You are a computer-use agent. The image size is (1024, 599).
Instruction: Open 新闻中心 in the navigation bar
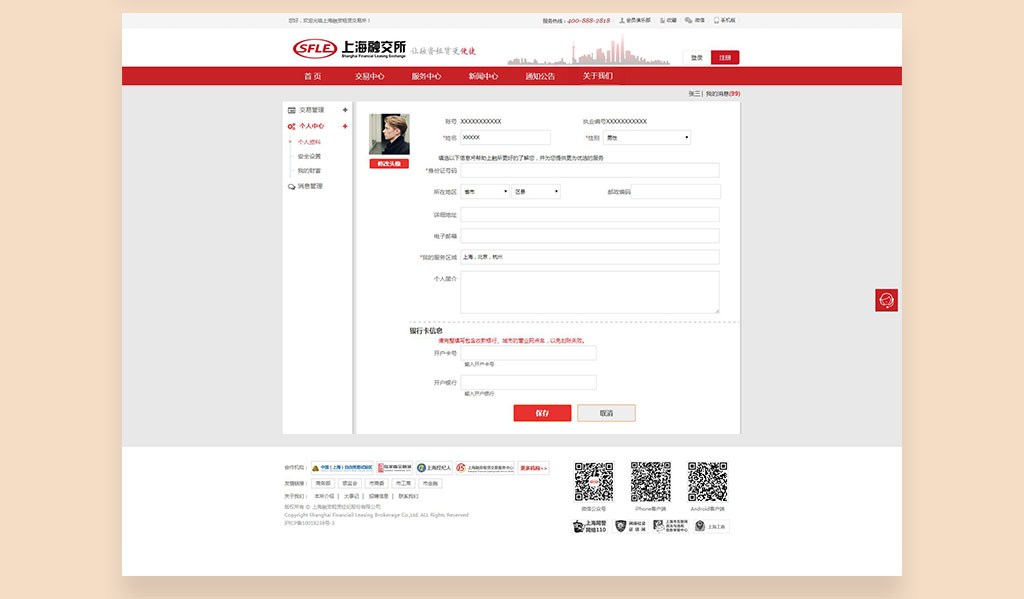point(483,76)
